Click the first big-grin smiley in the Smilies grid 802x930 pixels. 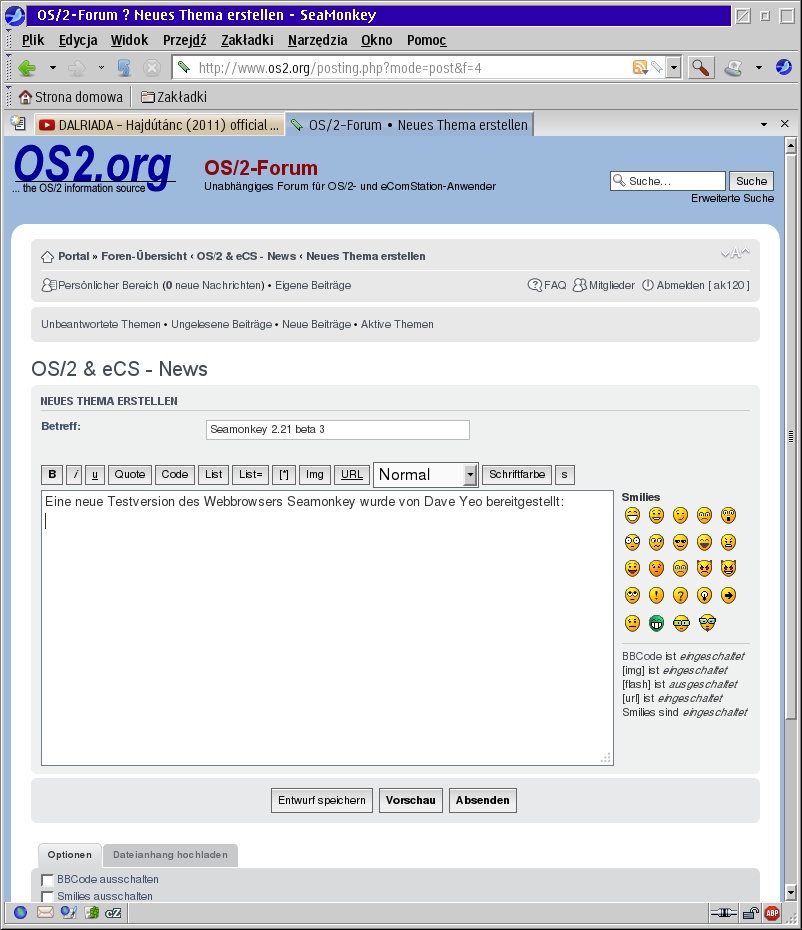[x=632, y=515]
